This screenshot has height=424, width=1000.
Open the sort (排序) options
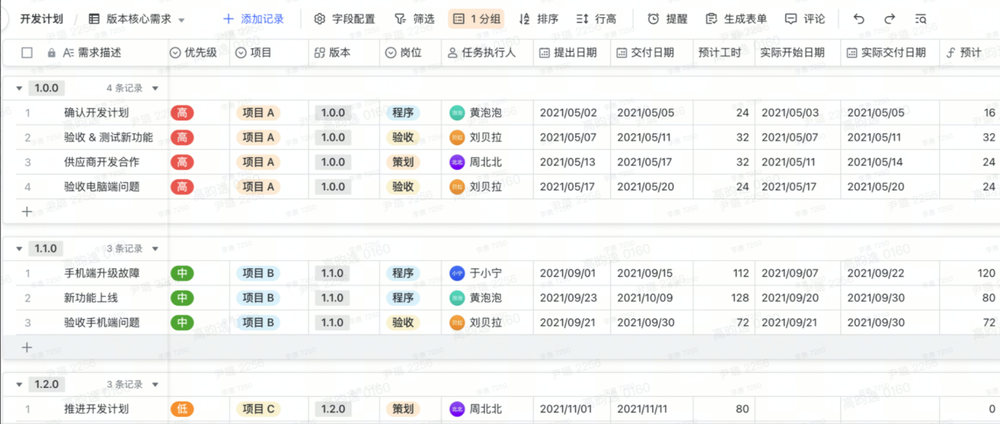pyautogui.click(x=539, y=19)
